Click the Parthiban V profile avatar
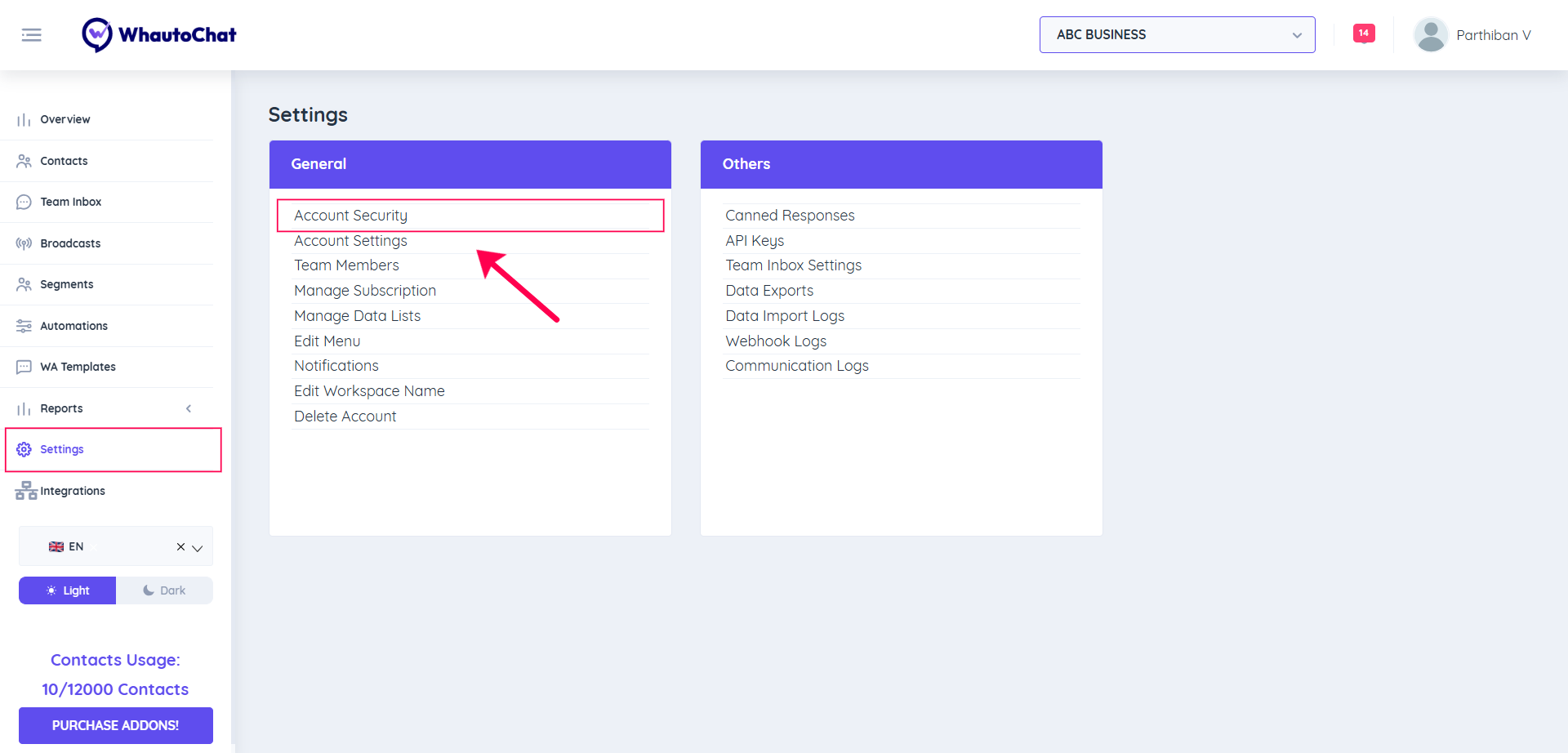Image resolution: width=1568 pixels, height=753 pixels. [x=1431, y=34]
